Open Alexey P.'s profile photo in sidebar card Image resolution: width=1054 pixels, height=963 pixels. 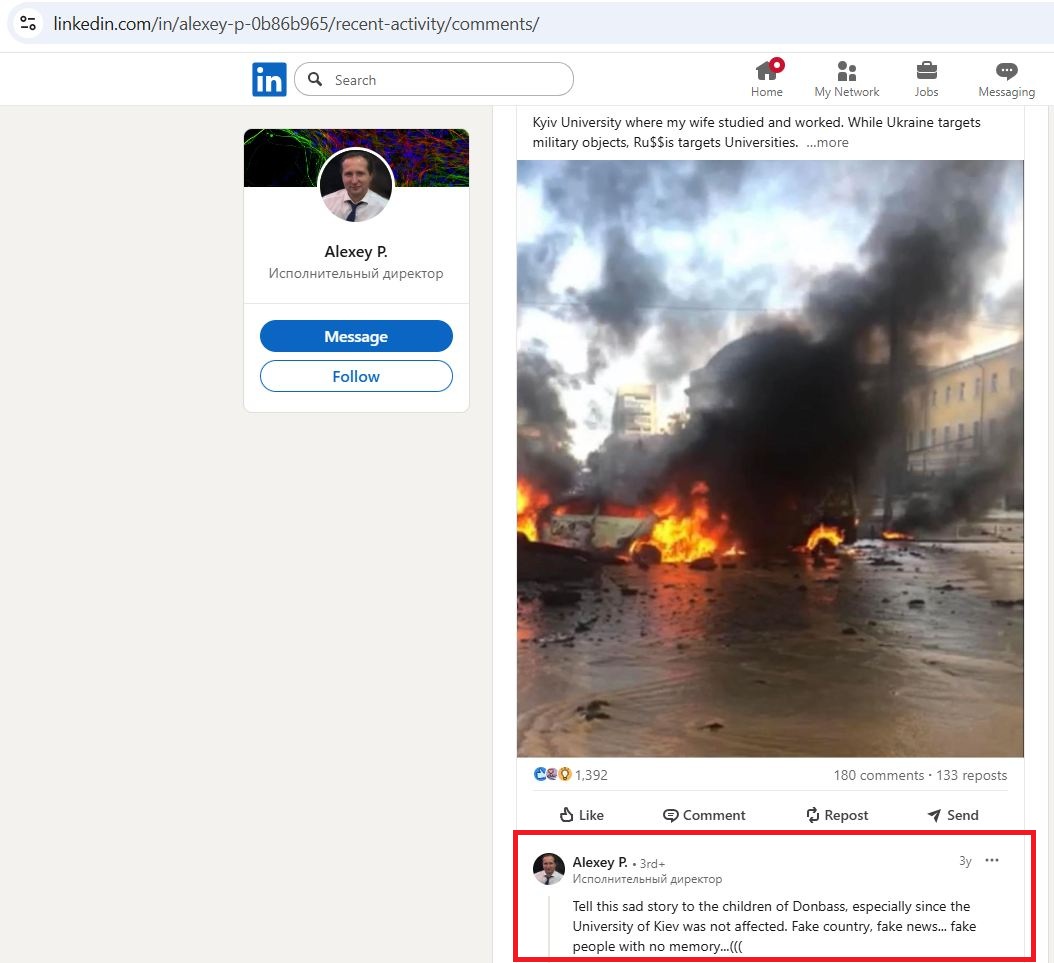point(356,187)
